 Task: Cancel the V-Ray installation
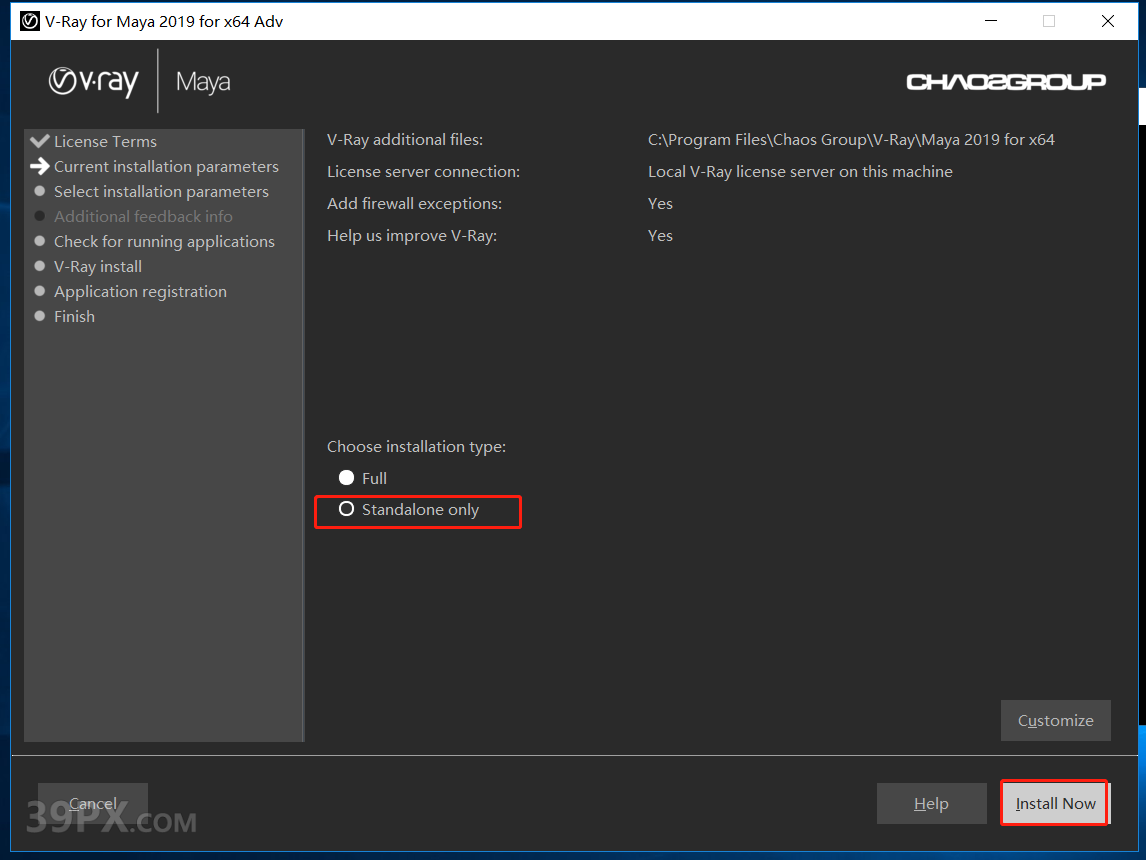pyautogui.click(x=93, y=803)
